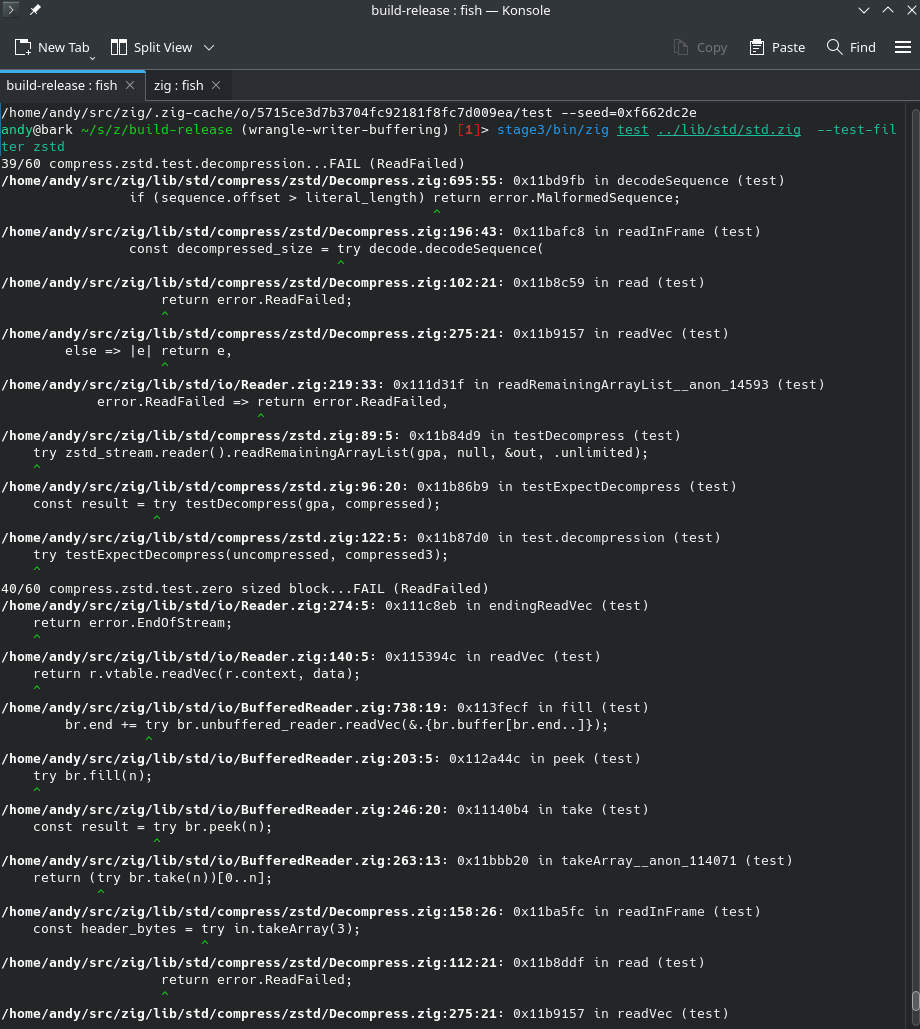Image resolution: width=920 pixels, height=1029 pixels.
Task: Click '40/60 compress.zstd.test.zero sized block' line
Action: point(245,589)
